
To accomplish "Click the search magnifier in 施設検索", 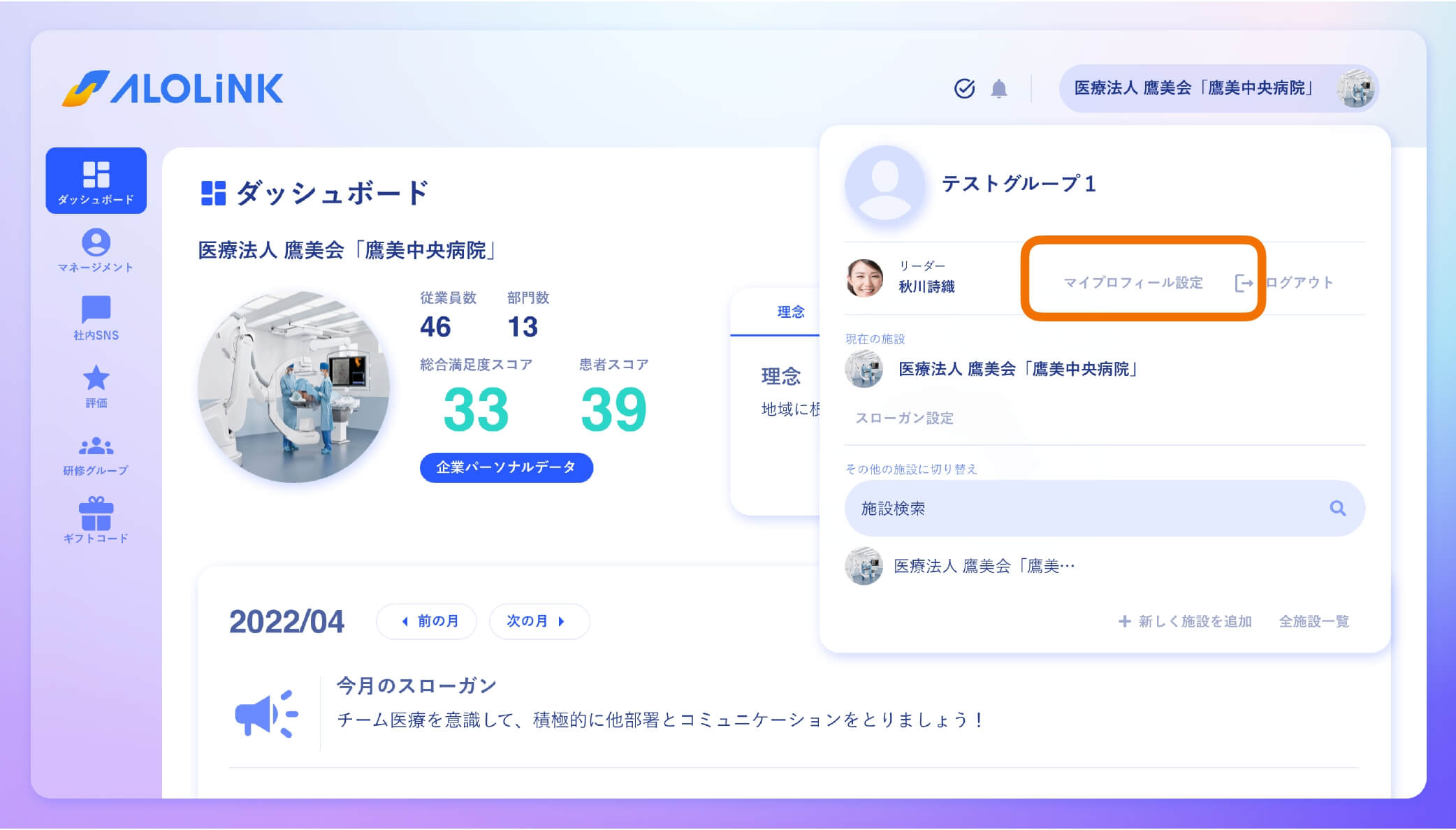I will point(1340,509).
